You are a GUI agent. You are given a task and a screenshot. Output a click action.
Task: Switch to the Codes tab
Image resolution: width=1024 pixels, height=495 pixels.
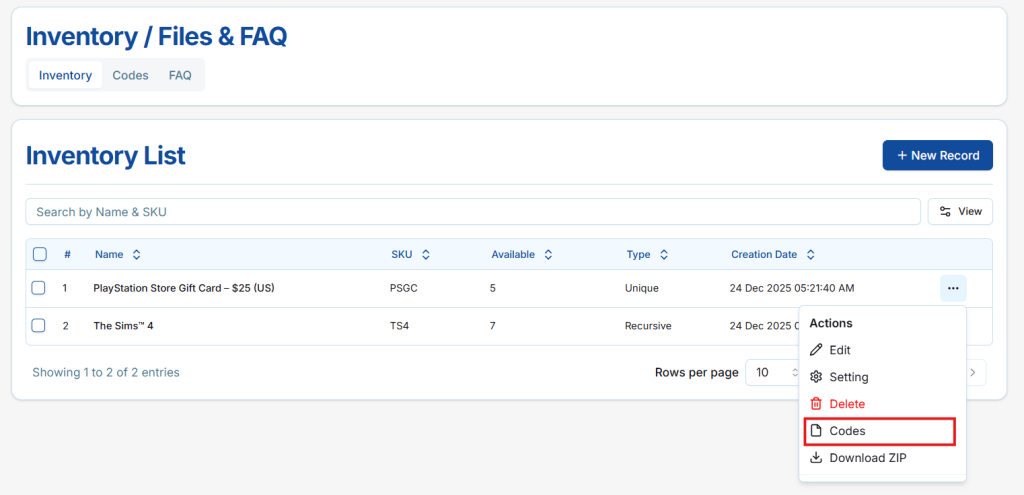pos(130,75)
